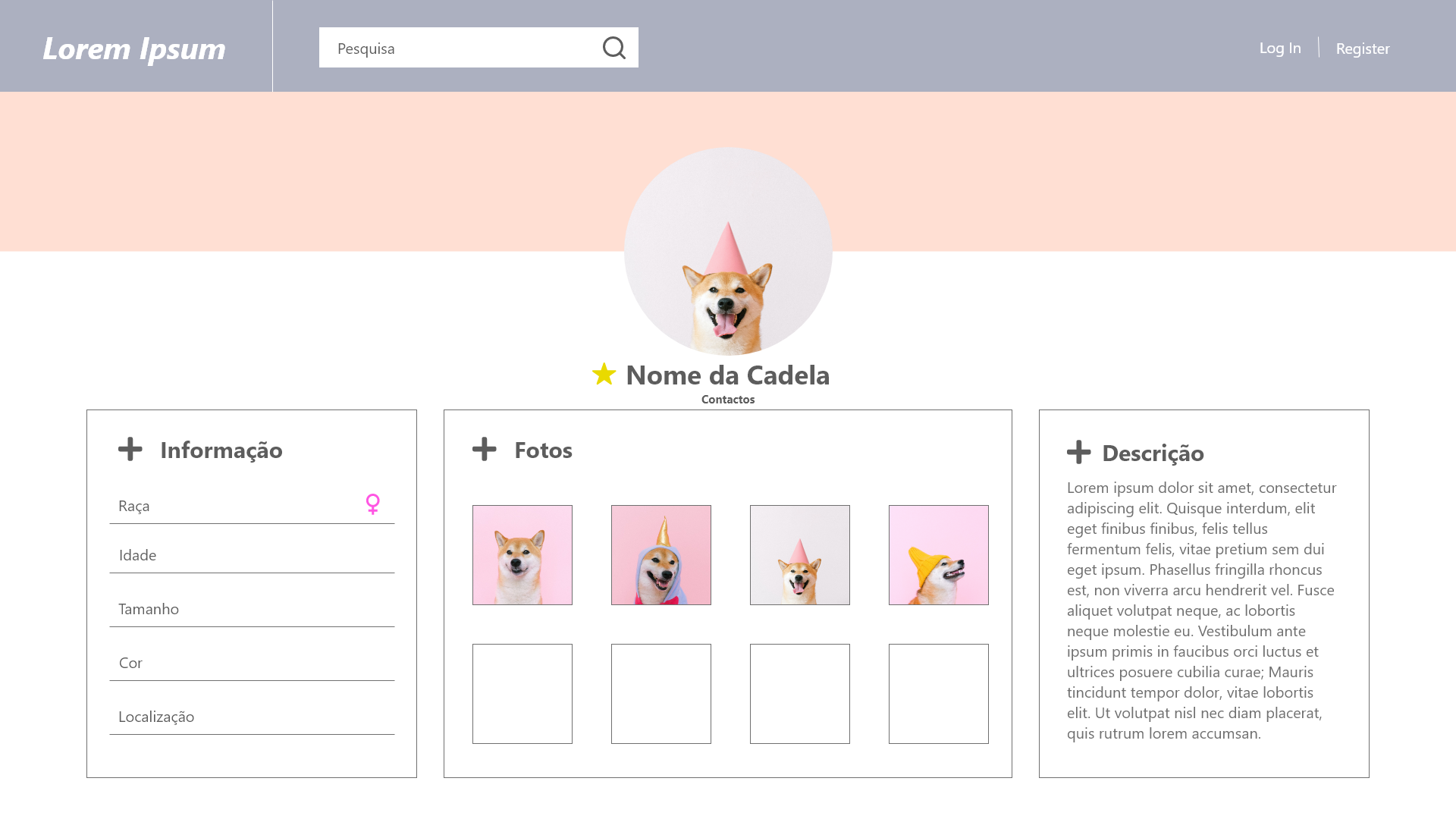
Task: Click the search magnifier icon
Action: tap(614, 48)
